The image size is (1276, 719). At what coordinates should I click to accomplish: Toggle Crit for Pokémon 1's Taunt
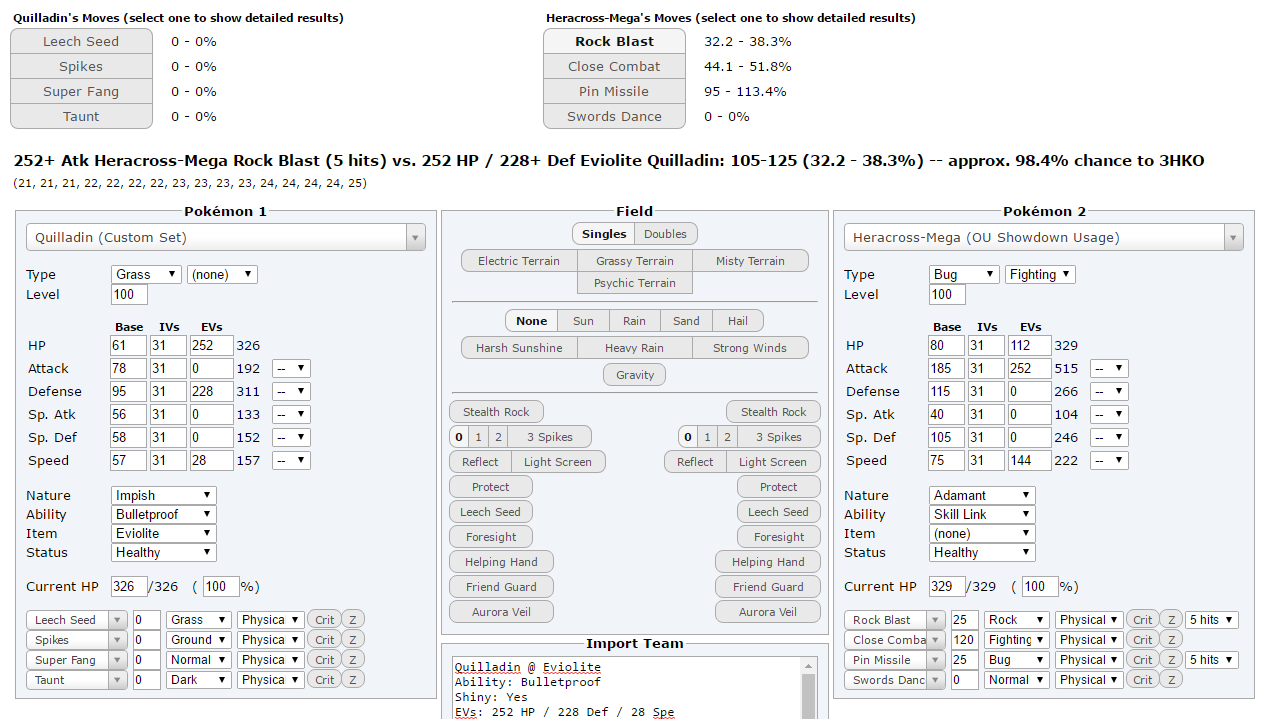point(324,680)
